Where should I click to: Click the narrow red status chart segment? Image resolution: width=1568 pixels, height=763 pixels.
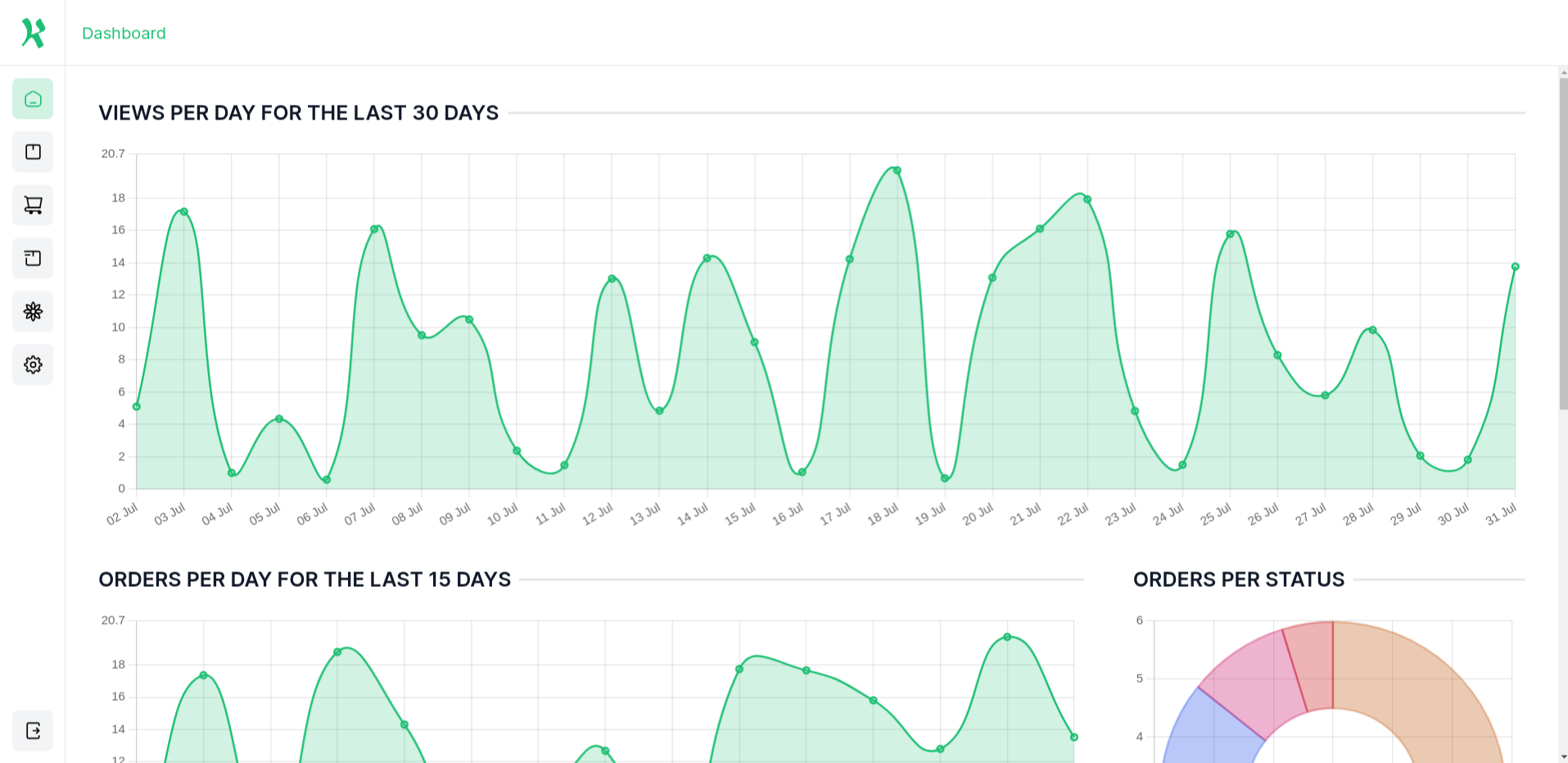point(1314,666)
